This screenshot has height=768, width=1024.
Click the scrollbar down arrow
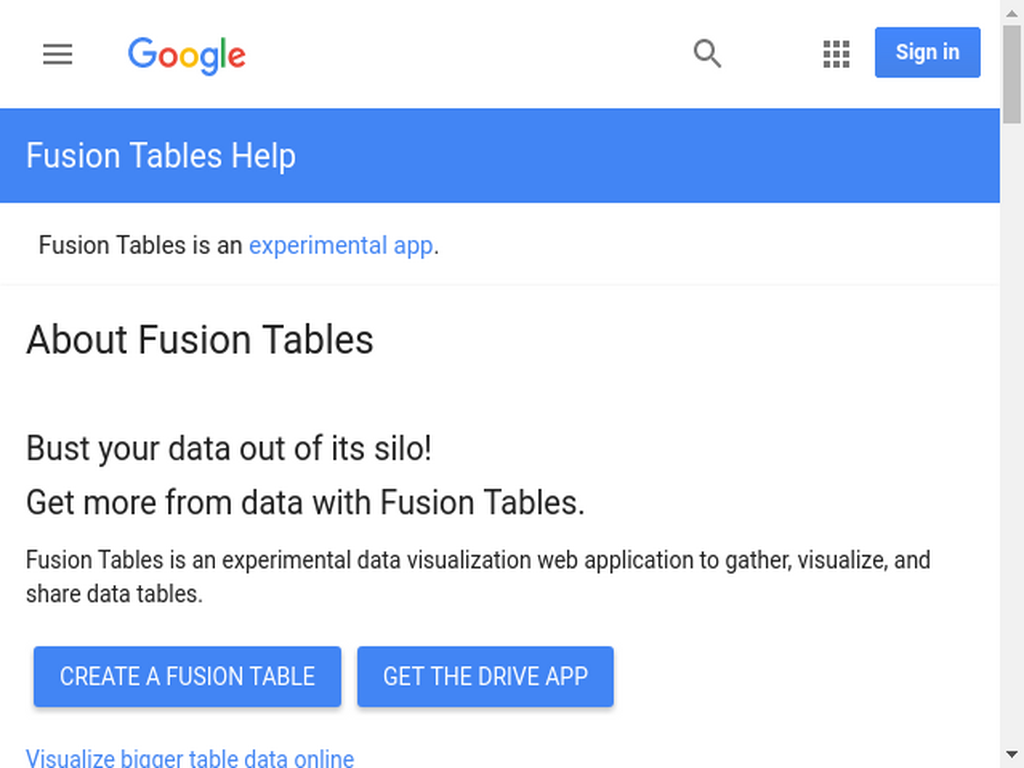tap(1012, 755)
